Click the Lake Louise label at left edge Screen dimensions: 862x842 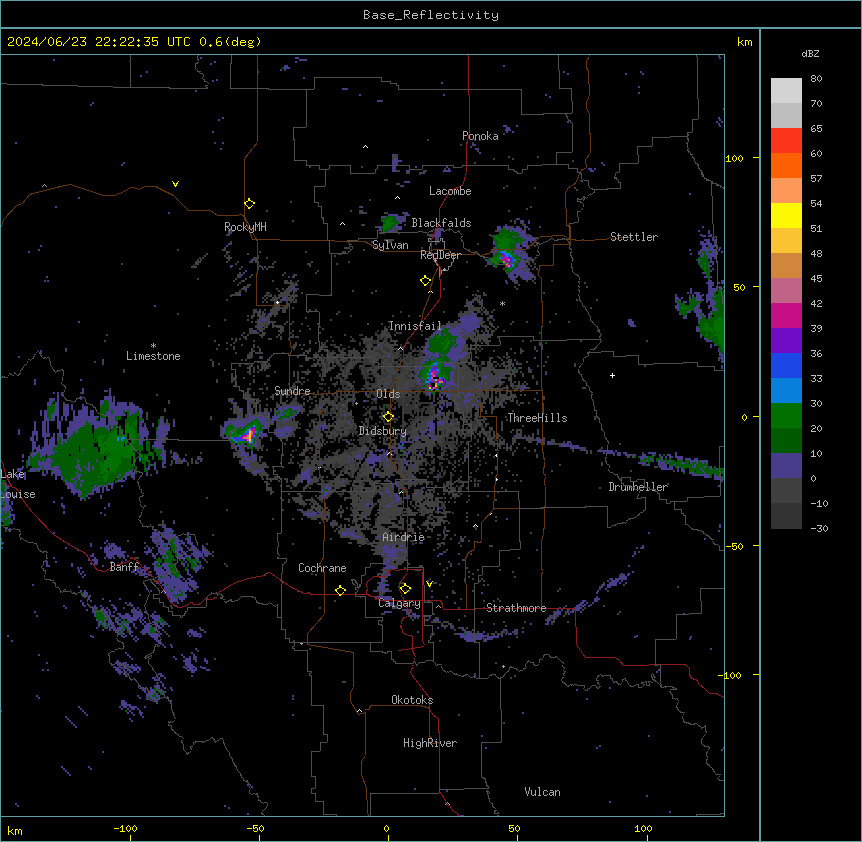18,484
